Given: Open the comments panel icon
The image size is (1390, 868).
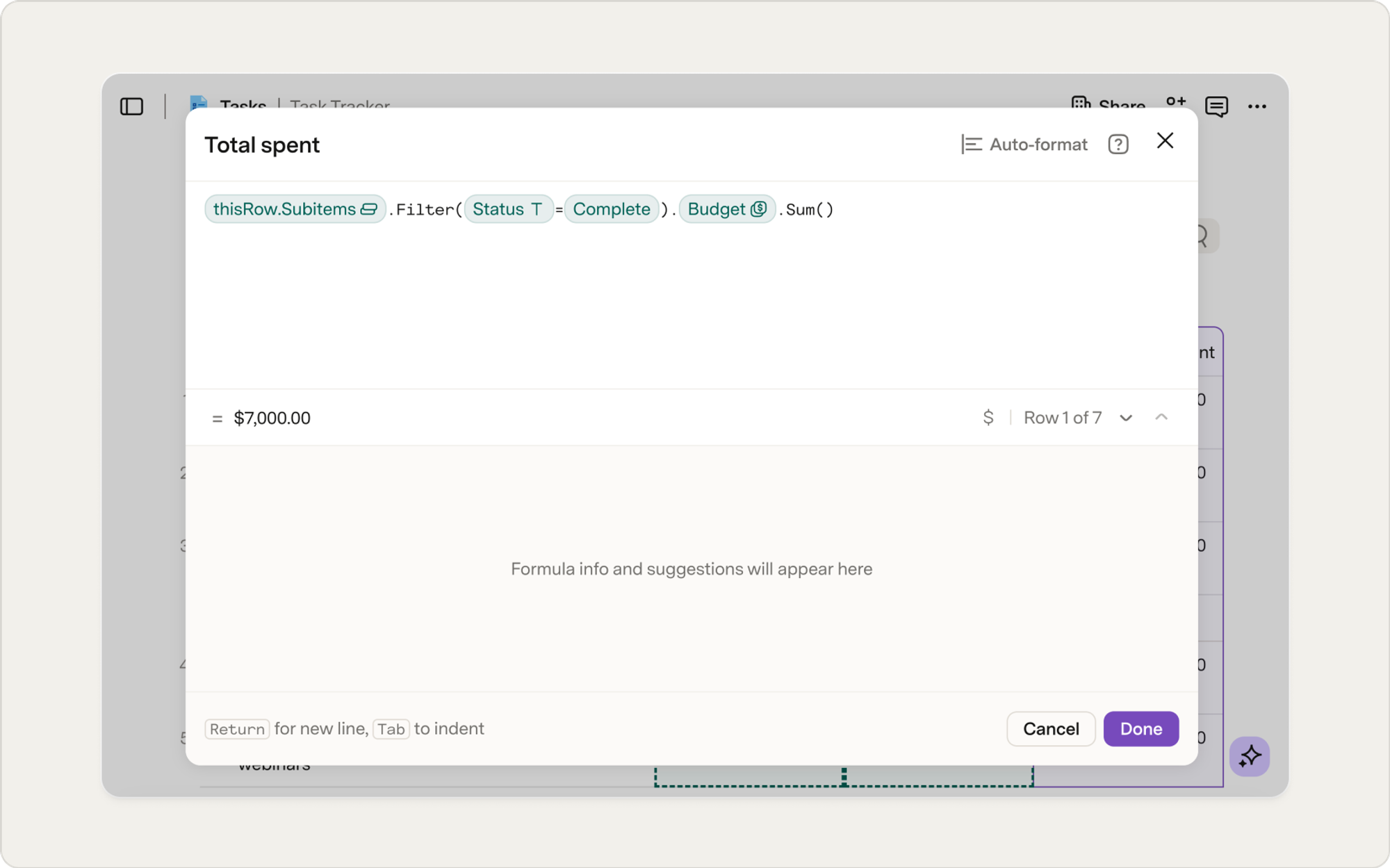Looking at the screenshot, I should pyautogui.click(x=1216, y=106).
